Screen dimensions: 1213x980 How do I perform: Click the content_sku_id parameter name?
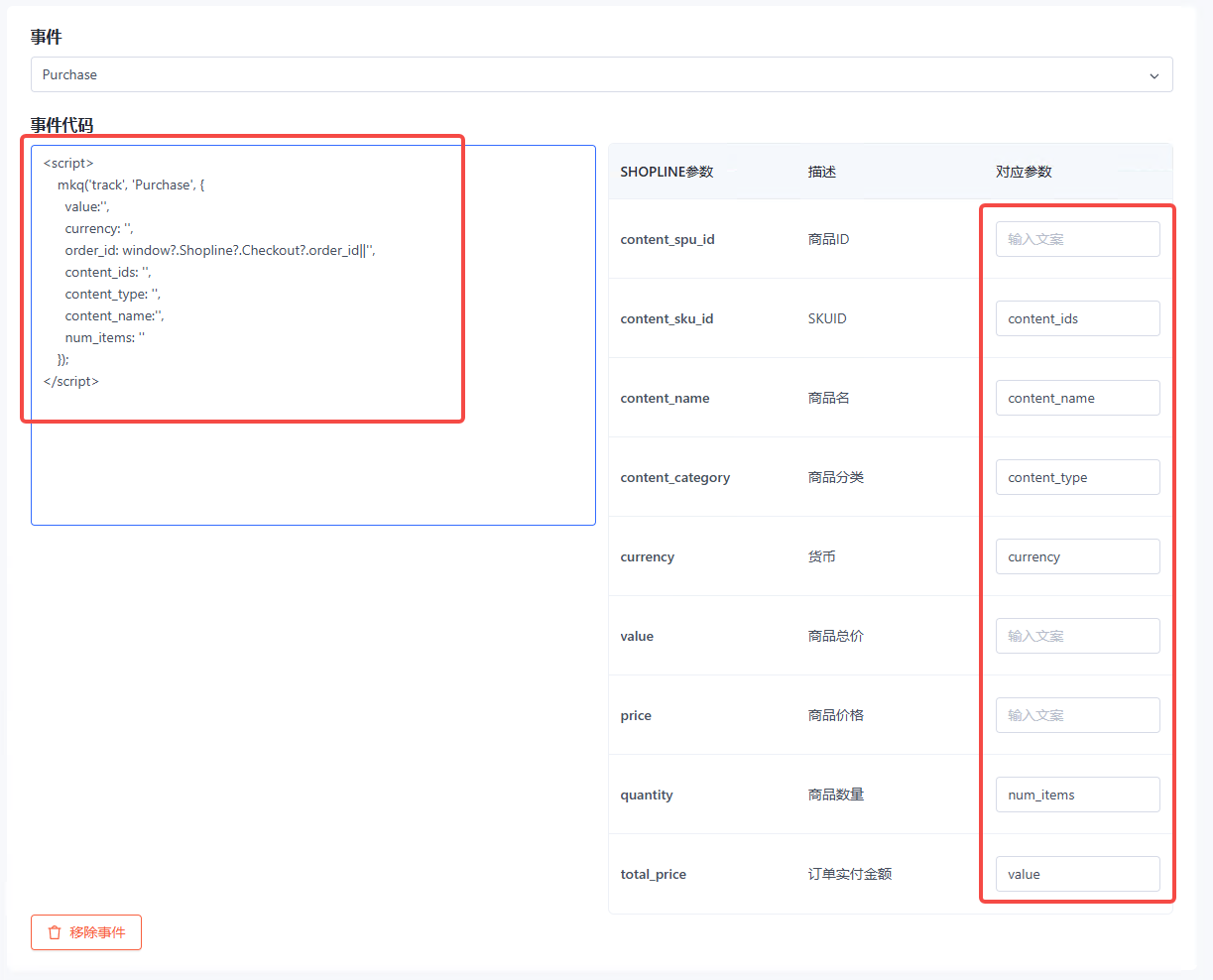click(667, 318)
